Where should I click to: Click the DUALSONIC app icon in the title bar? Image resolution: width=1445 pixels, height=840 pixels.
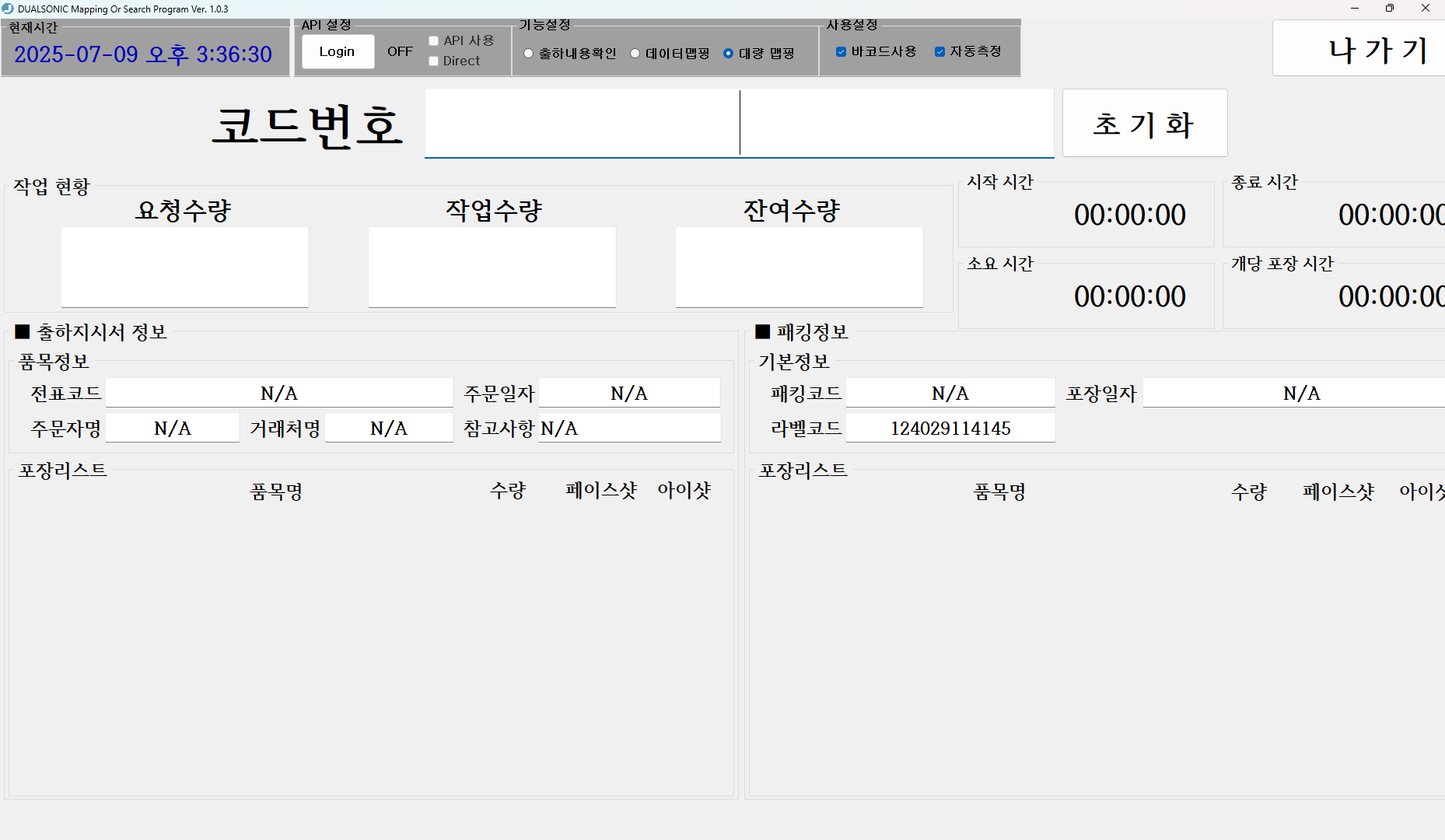click(x=8, y=9)
